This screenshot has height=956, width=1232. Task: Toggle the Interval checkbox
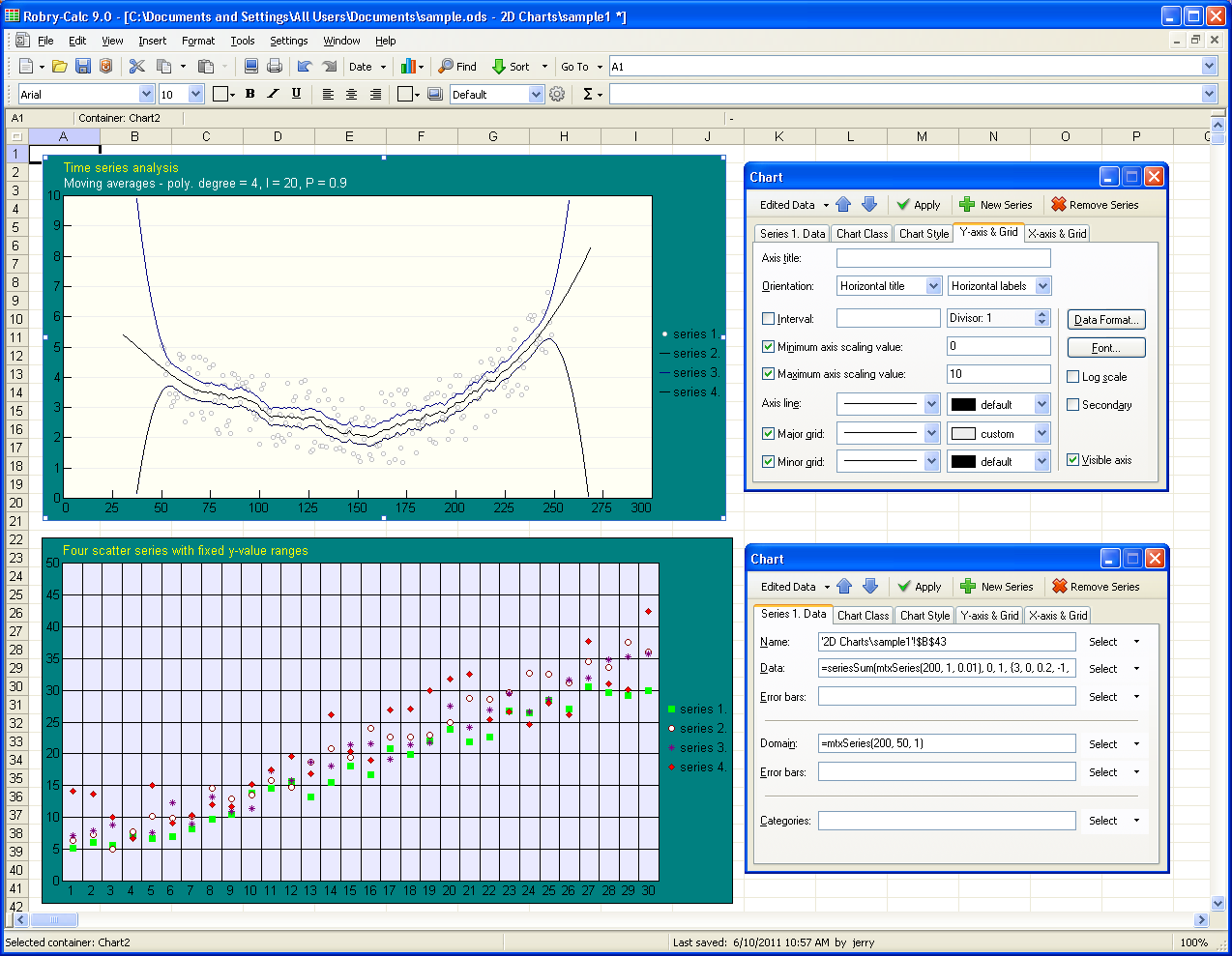click(769, 319)
